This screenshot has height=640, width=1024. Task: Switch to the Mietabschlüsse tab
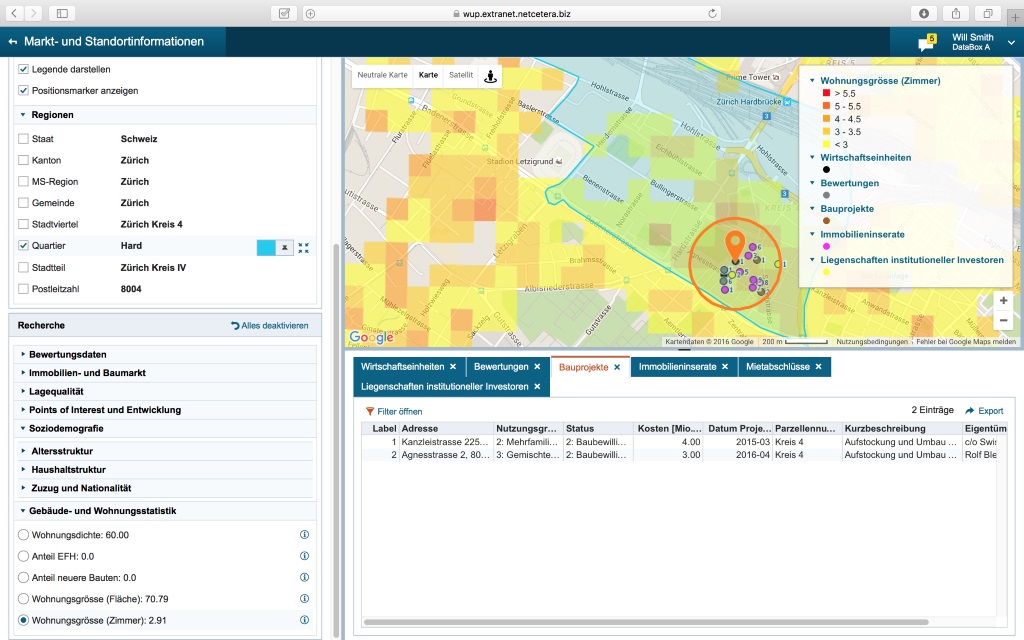click(778, 367)
